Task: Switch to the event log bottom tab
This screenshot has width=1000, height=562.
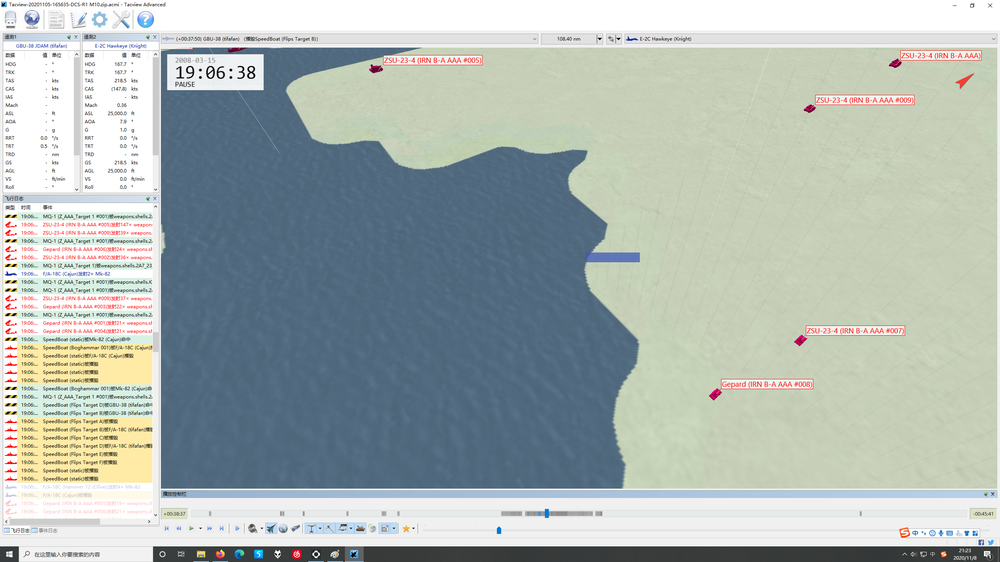Action: tap(45, 531)
